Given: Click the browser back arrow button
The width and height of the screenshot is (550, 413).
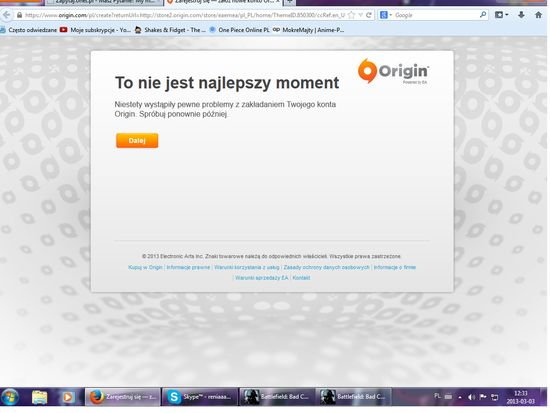Looking at the screenshot, I should (x=7, y=15).
